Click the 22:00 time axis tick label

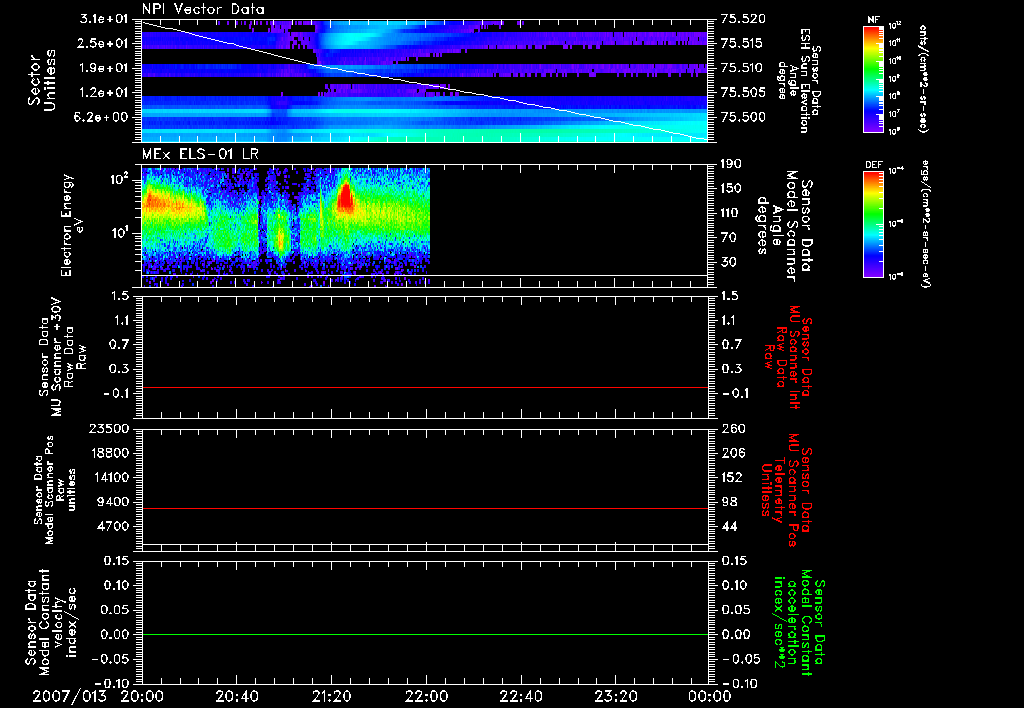427,695
